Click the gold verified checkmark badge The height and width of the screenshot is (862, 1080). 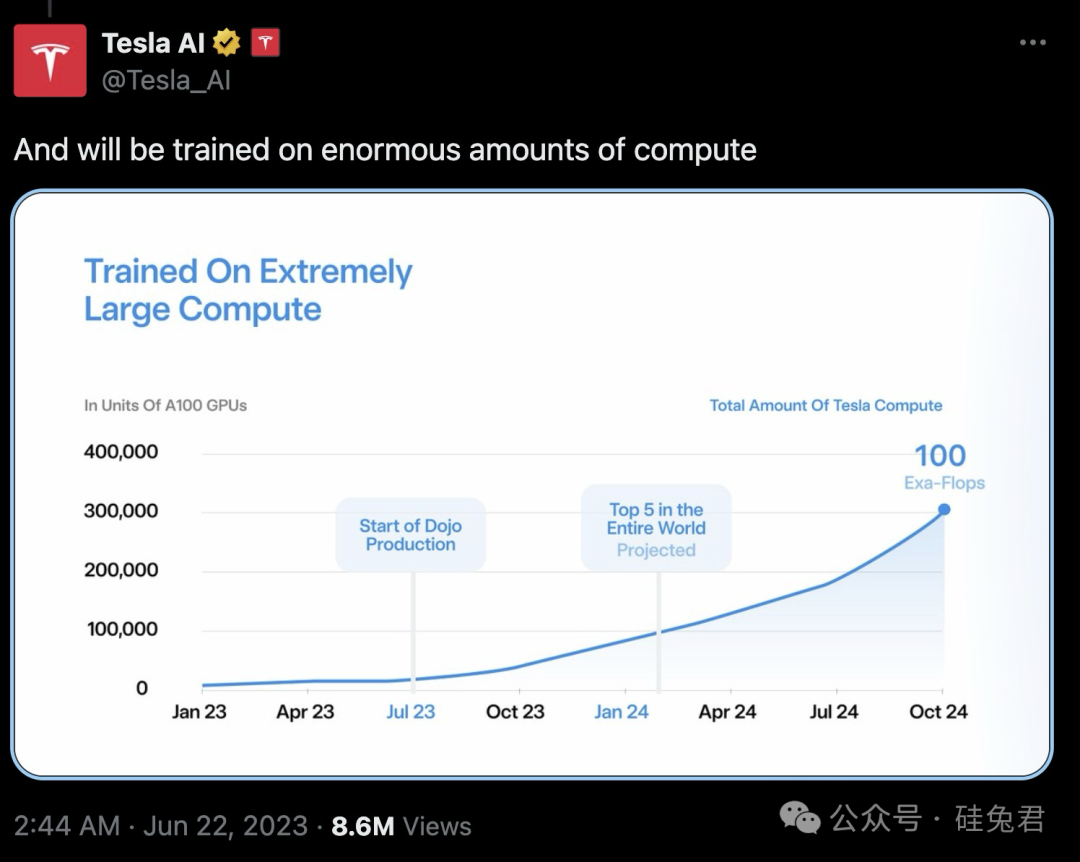pos(227,43)
